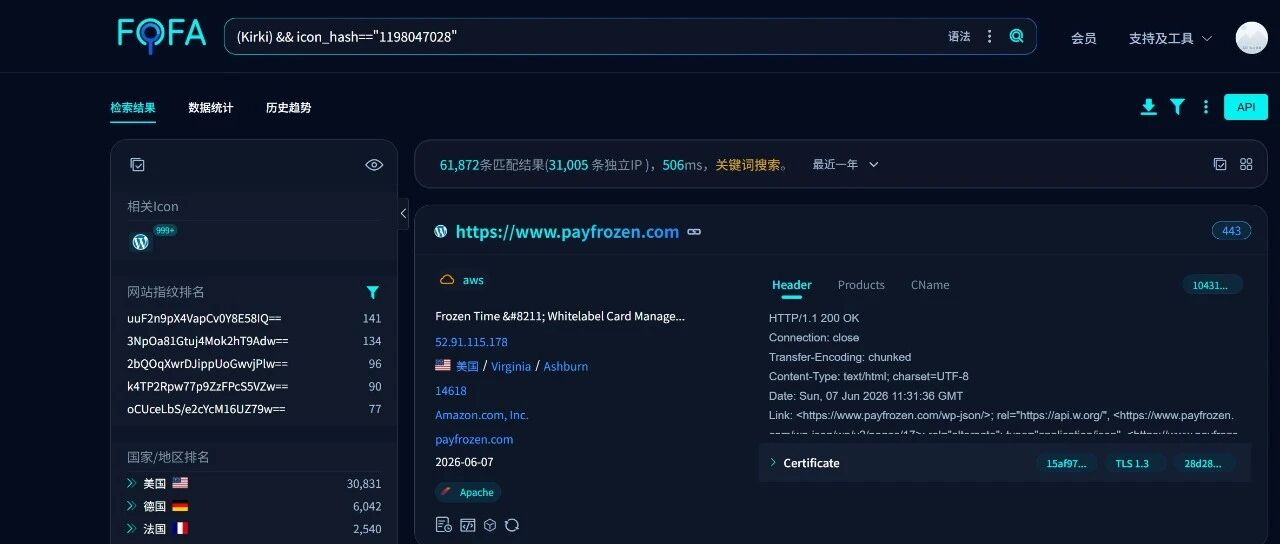This screenshot has height=544, width=1280.
Task: Open the user avatar profile
Action: (1251, 38)
